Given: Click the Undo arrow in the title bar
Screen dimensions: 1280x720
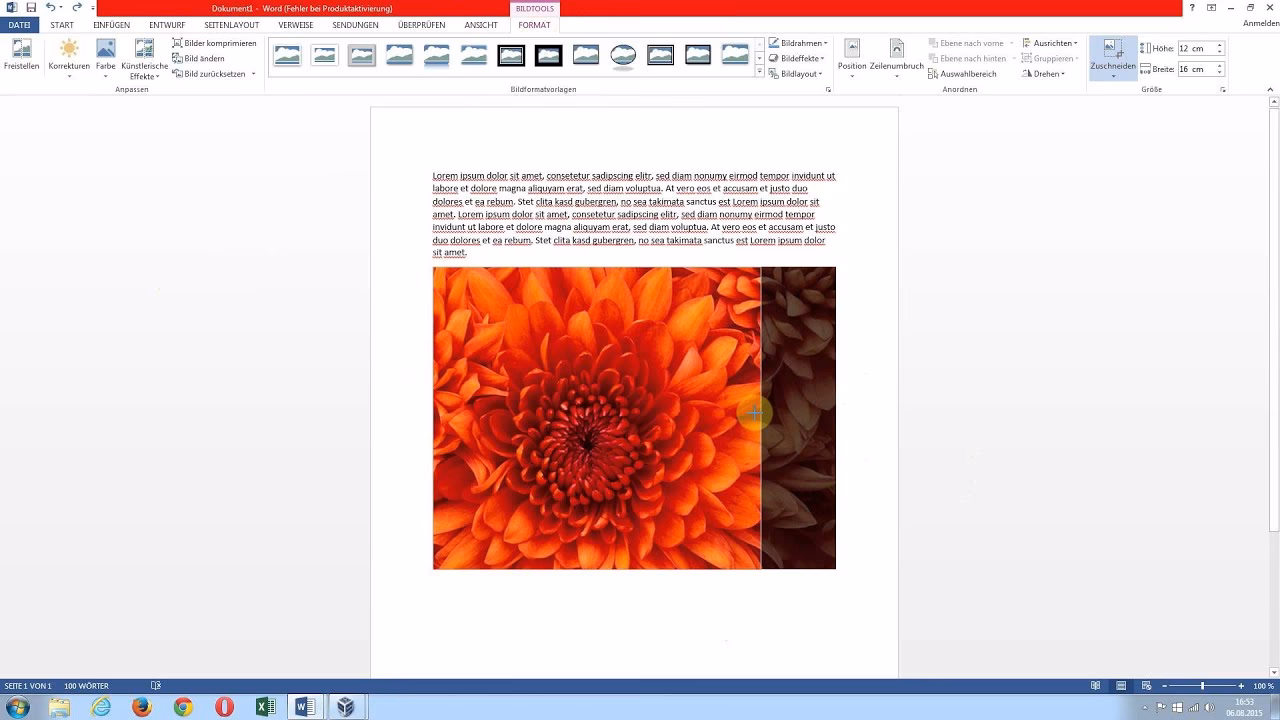Looking at the screenshot, I should click(50, 8).
